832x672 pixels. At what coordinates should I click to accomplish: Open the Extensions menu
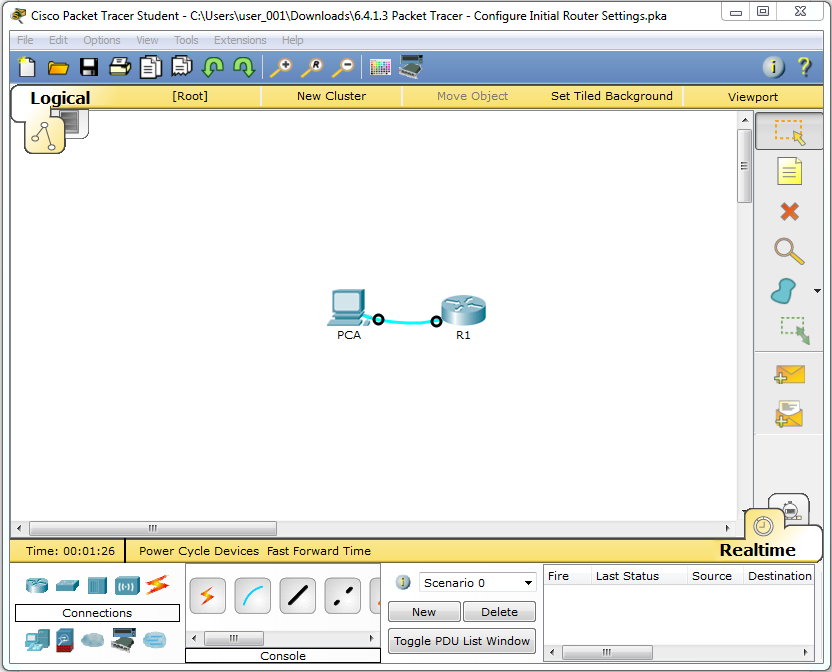240,40
